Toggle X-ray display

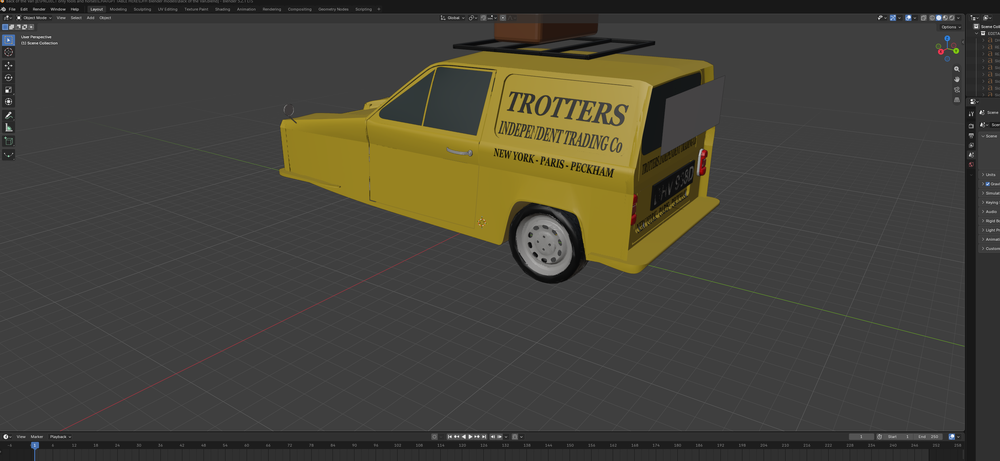tap(923, 18)
